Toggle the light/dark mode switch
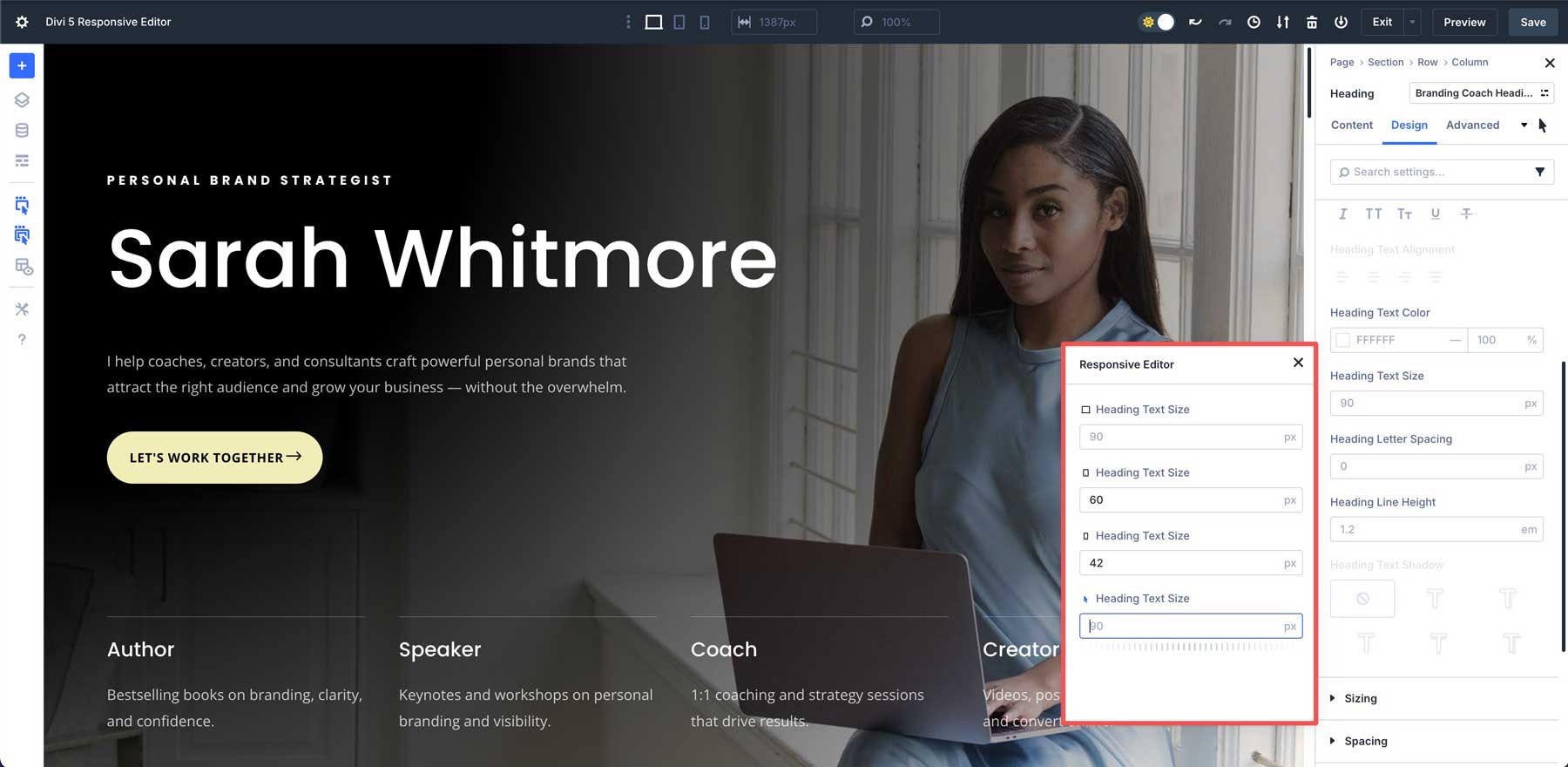Image resolution: width=1568 pixels, height=767 pixels. pos(1158,22)
